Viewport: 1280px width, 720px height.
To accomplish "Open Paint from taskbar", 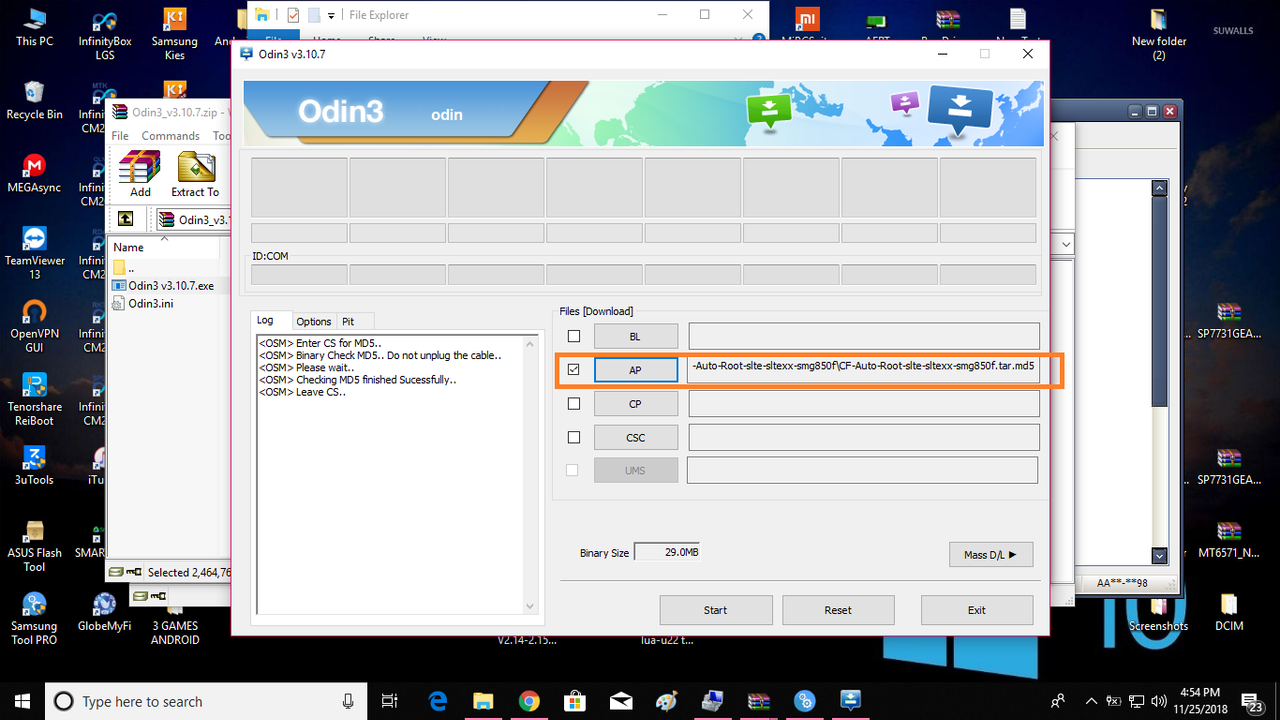I will point(667,701).
